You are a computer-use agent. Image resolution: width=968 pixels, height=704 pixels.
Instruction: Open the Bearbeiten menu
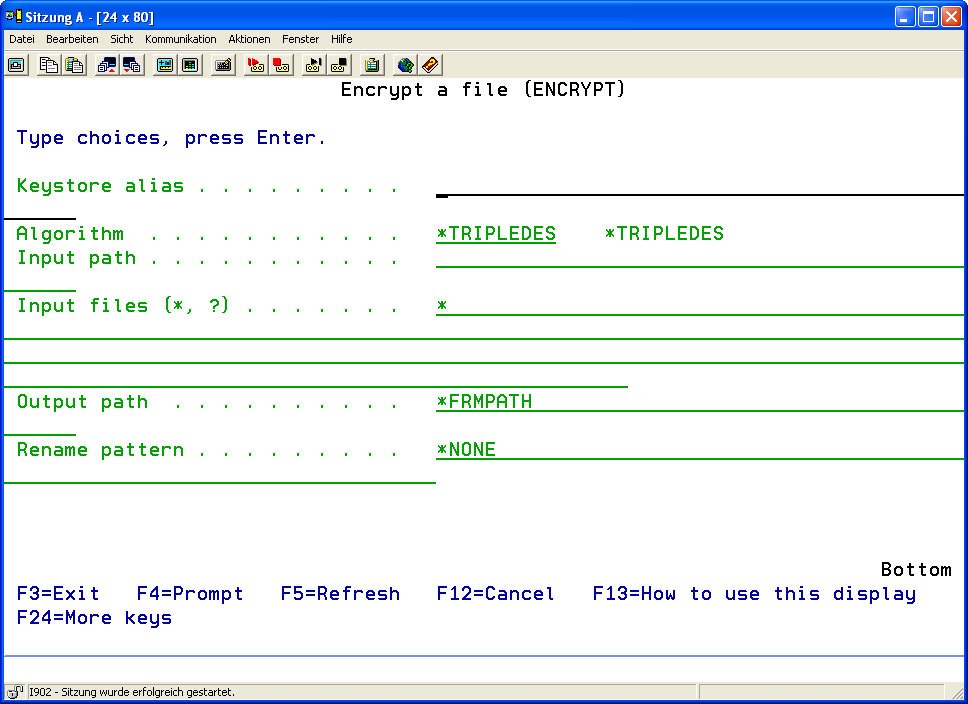pos(72,39)
